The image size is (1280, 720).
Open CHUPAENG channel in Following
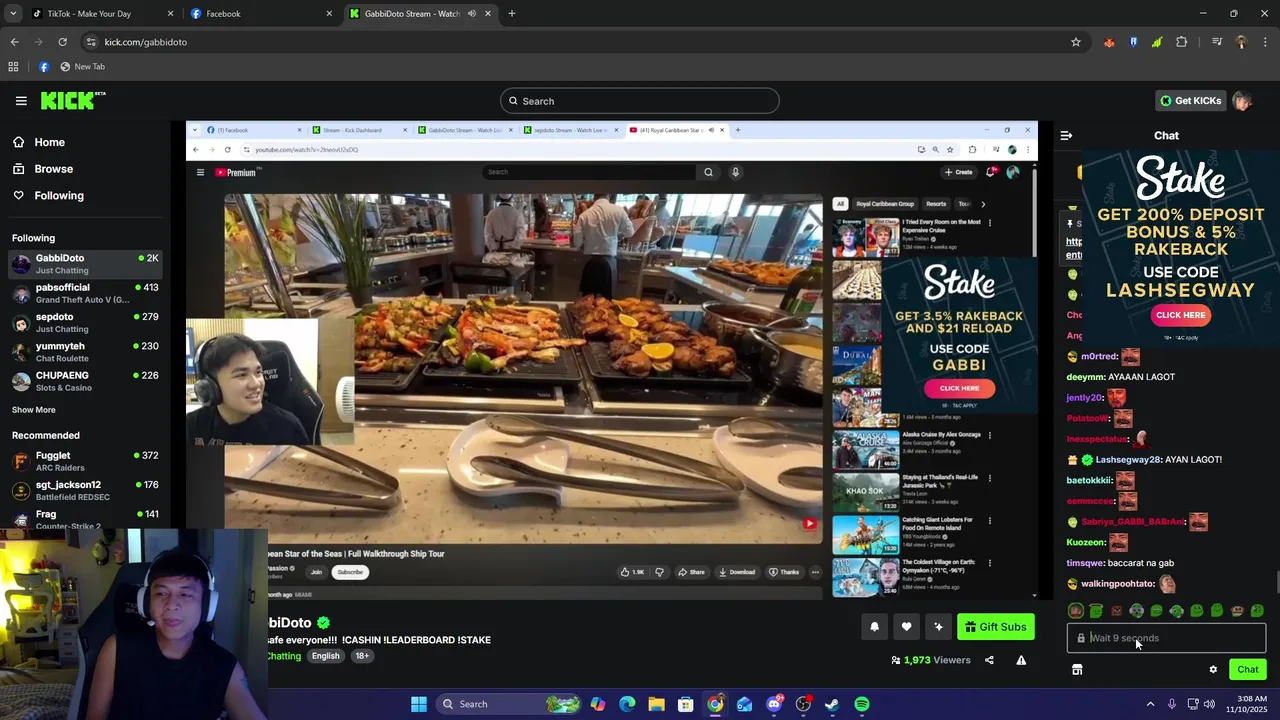(x=85, y=381)
